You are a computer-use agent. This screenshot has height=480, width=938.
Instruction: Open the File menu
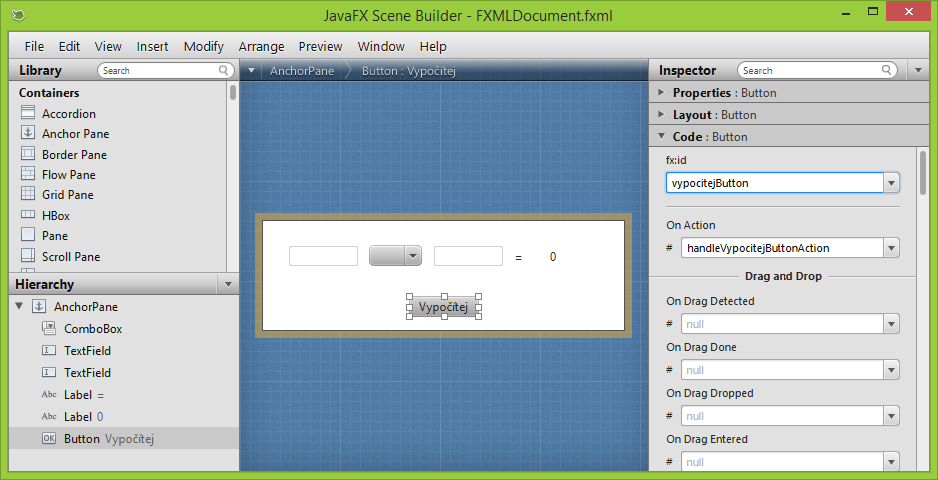tap(34, 46)
